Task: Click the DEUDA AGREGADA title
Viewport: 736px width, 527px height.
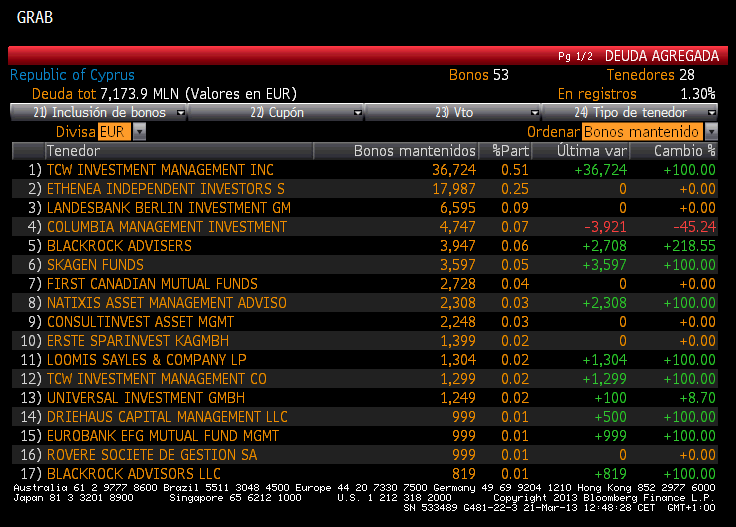Action: 662,56
